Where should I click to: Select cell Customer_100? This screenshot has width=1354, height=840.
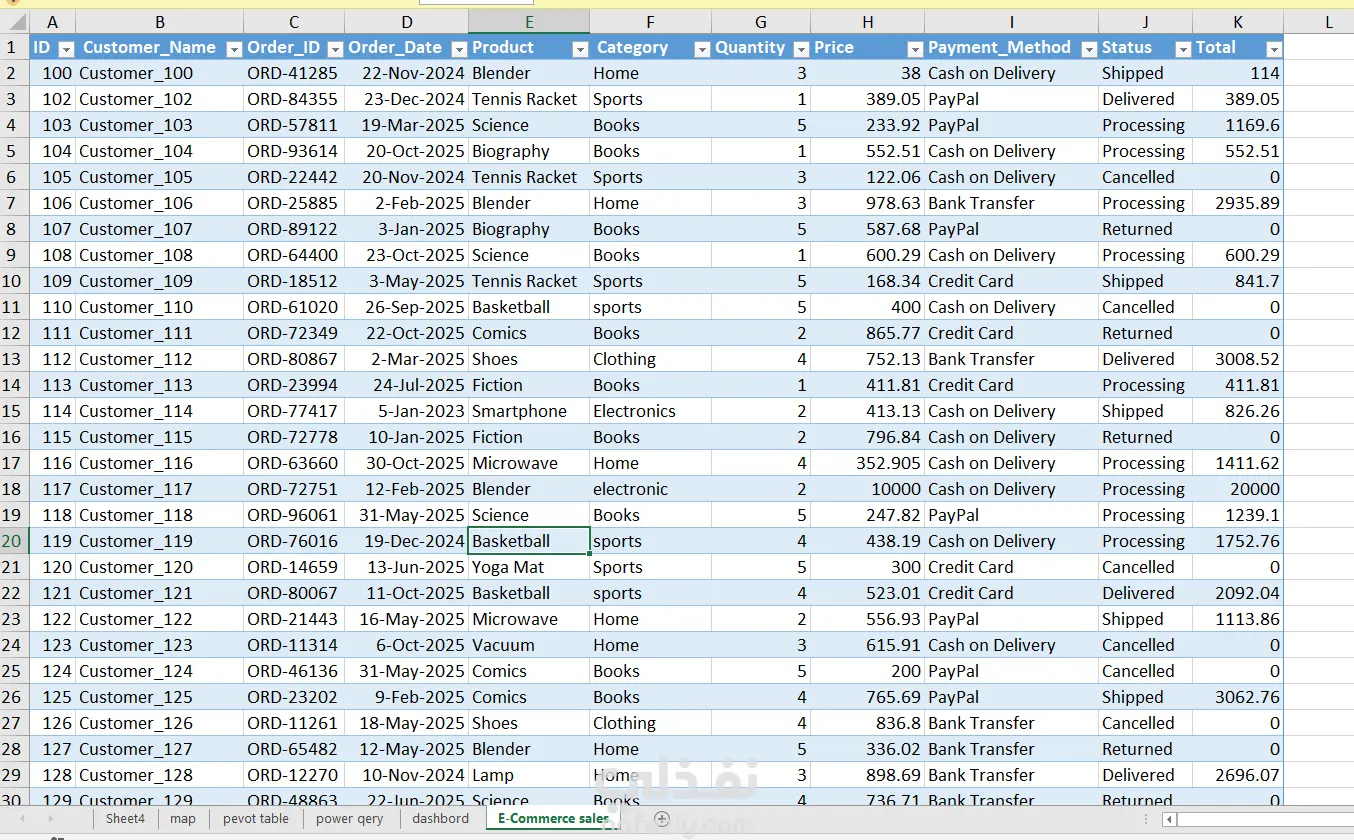(159, 73)
